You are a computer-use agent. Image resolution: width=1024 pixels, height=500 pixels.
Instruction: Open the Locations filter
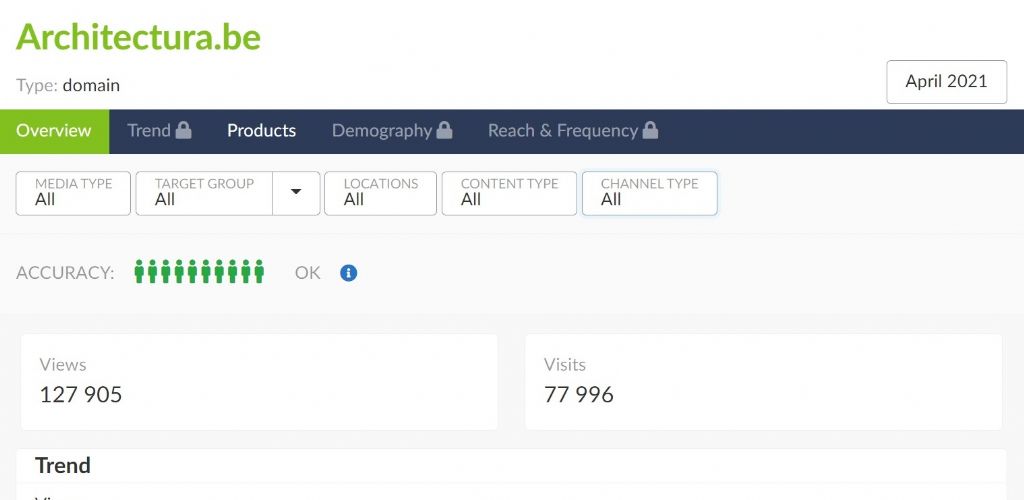pos(380,193)
